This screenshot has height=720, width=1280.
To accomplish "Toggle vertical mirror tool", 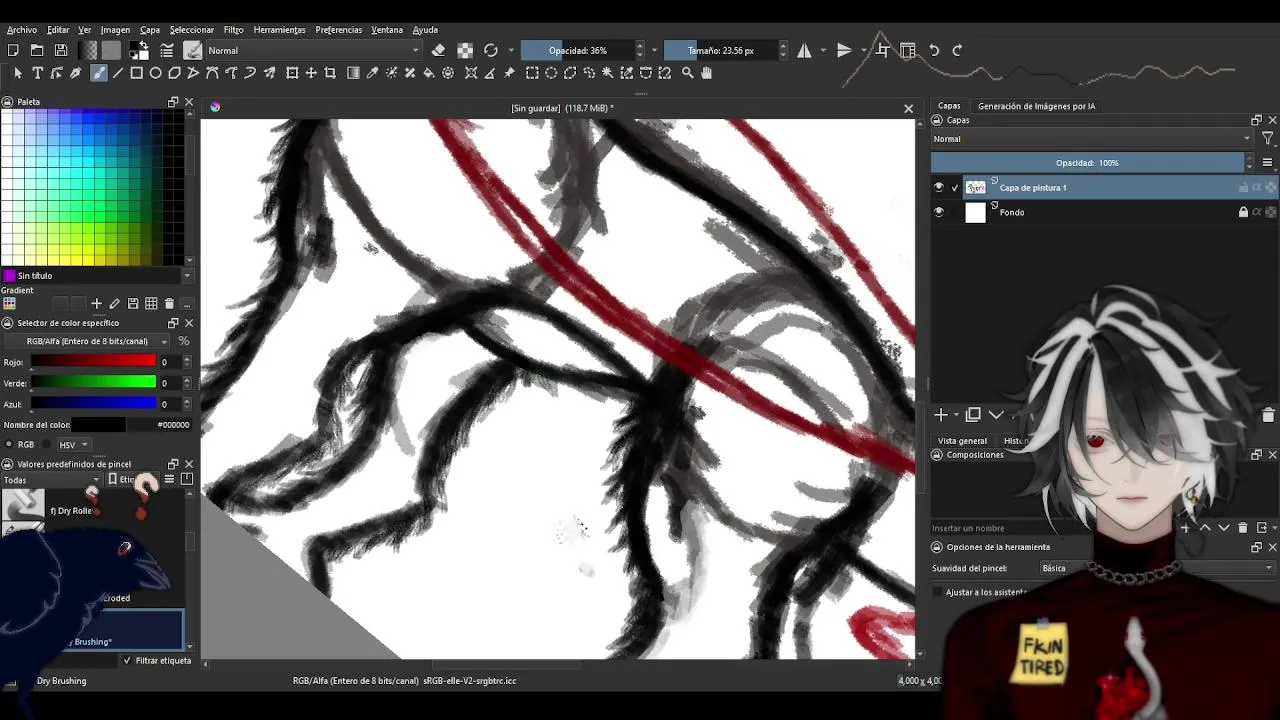I will pyautogui.click(x=844, y=50).
